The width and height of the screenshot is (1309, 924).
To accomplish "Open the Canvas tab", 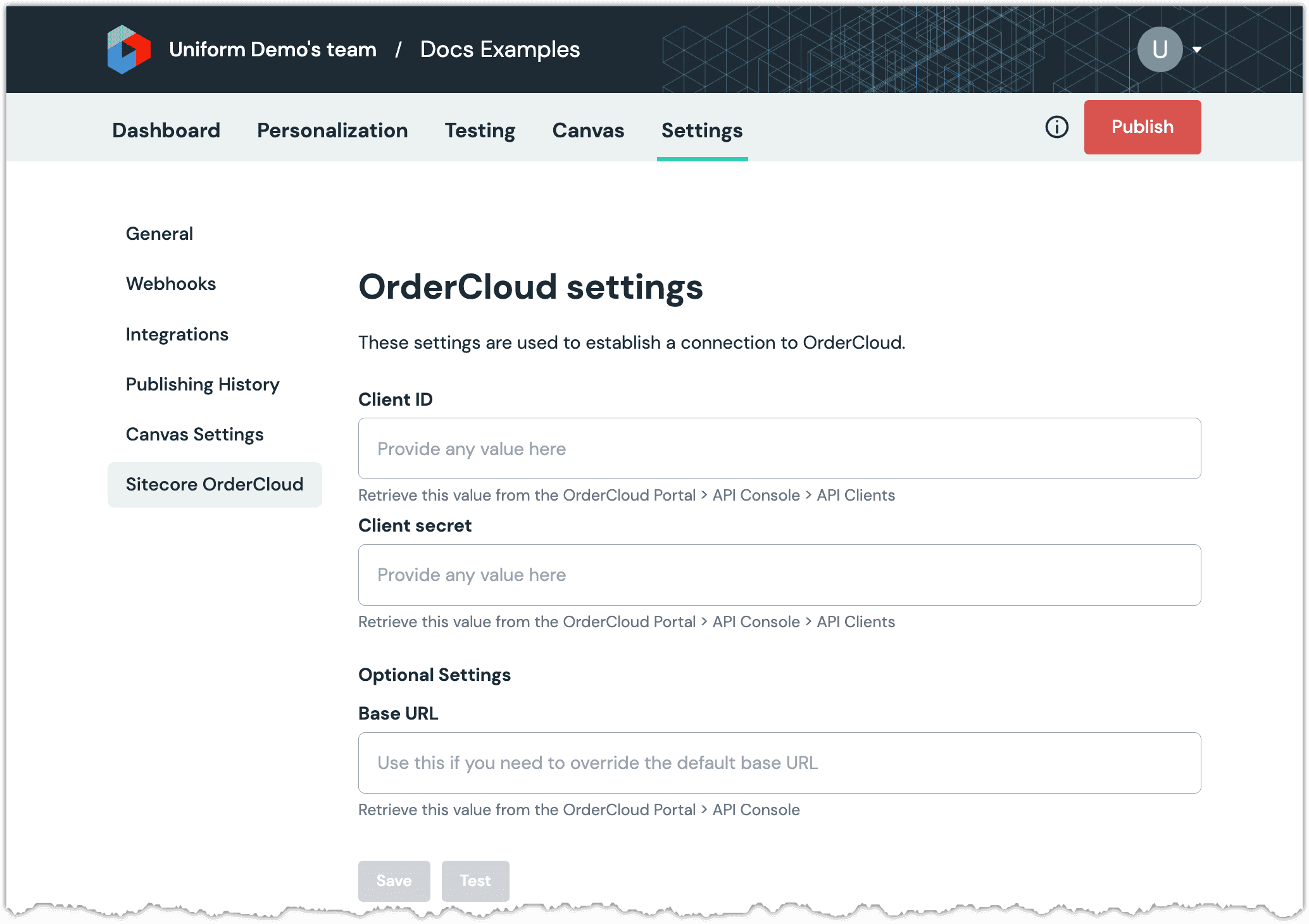I will coord(588,130).
